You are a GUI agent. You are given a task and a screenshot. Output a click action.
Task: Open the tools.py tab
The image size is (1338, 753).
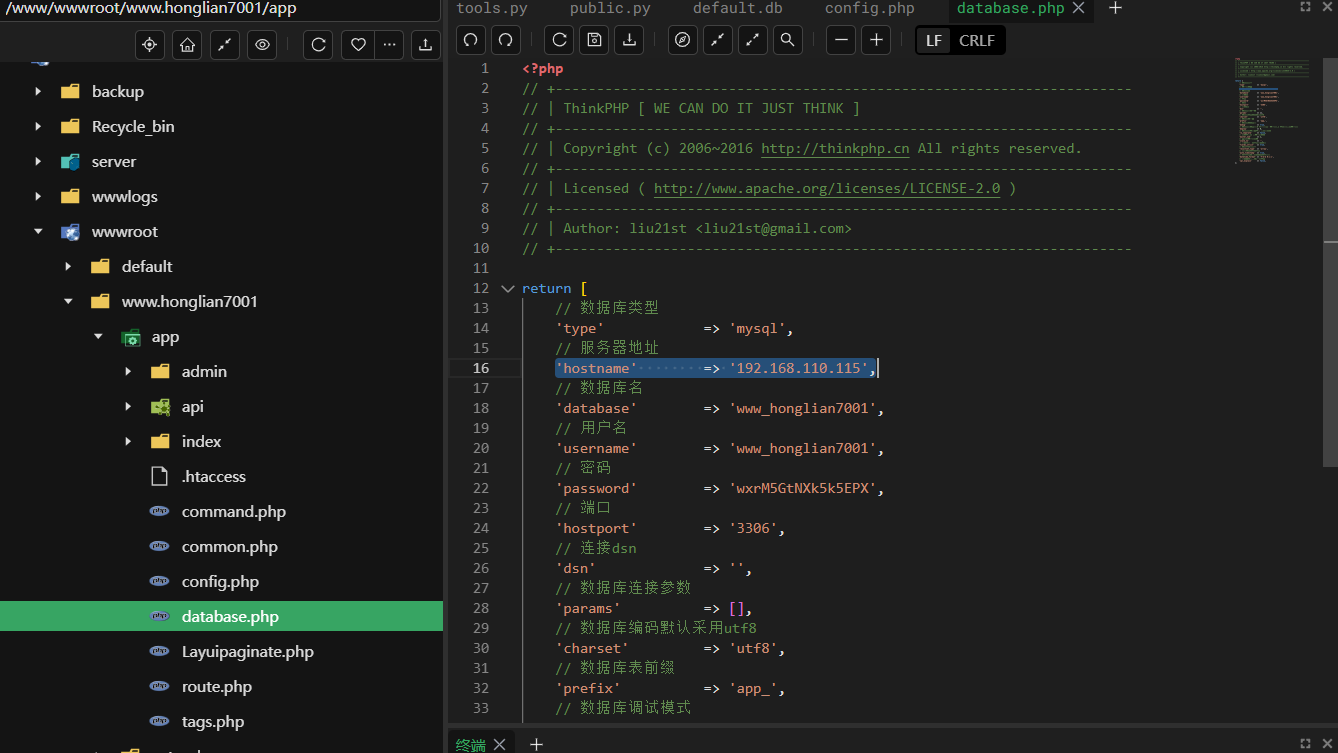[x=491, y=8]
